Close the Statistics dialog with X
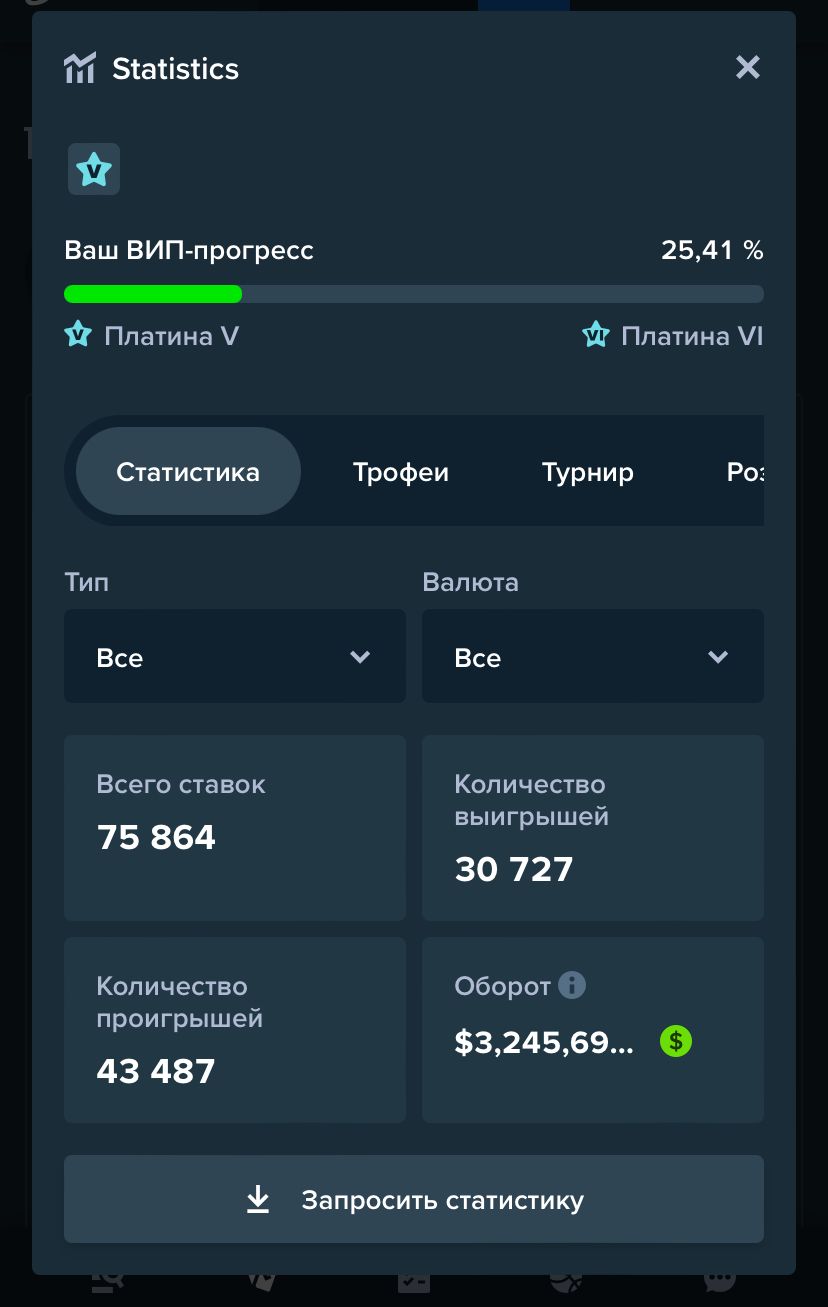The width and height of the screenshot is (828, 1307). (748, 68)
